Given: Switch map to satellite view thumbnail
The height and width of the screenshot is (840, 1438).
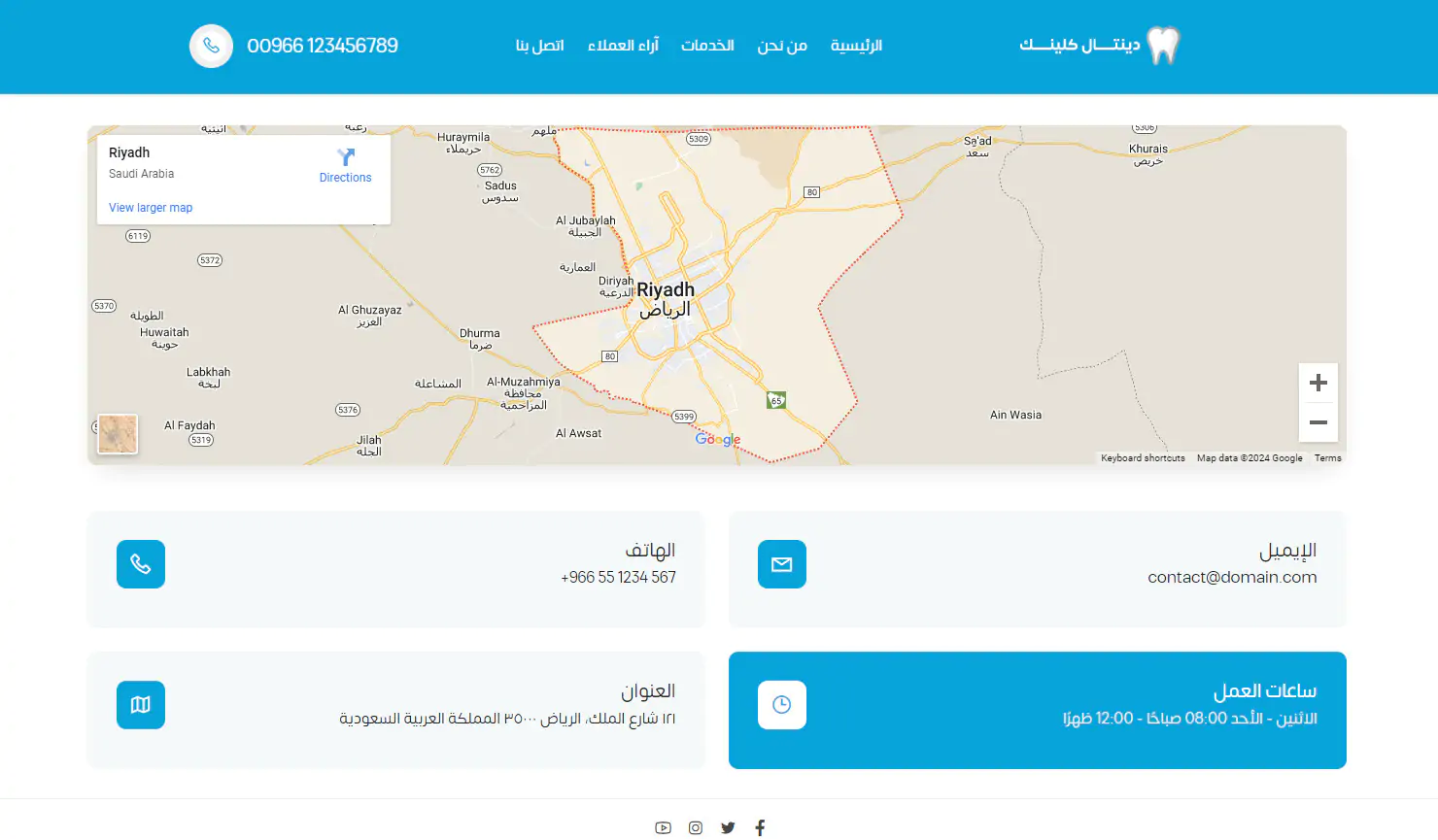Looking at the screenshot, I should 118,434.
